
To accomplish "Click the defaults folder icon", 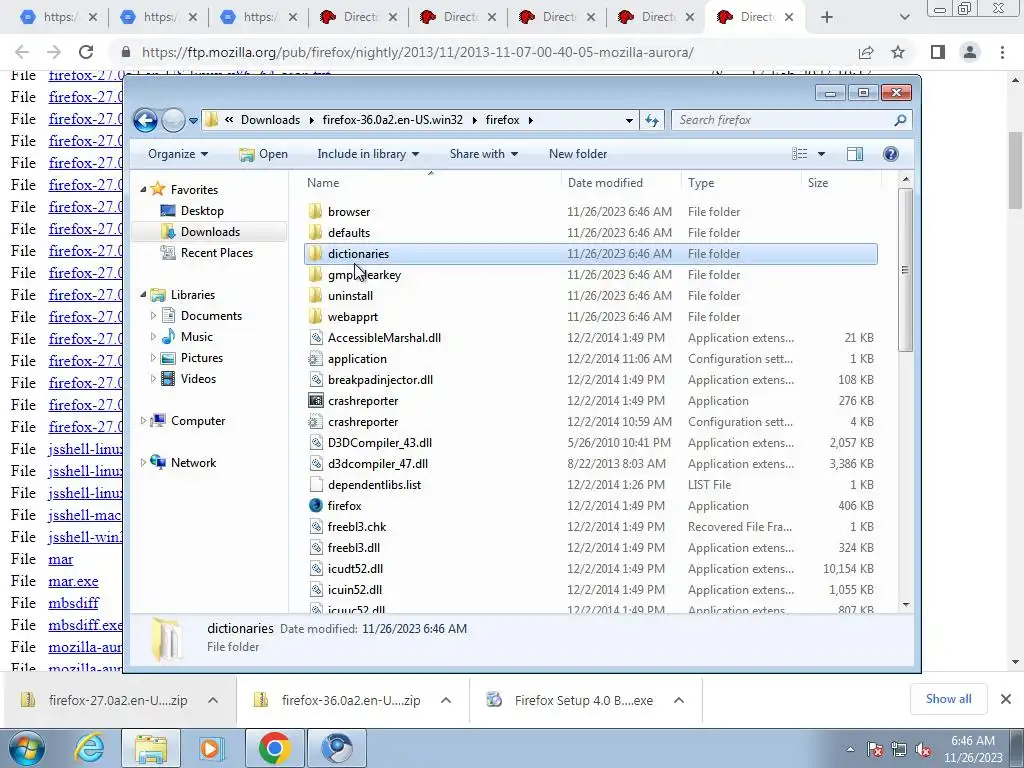I will [x=315, y=232].
